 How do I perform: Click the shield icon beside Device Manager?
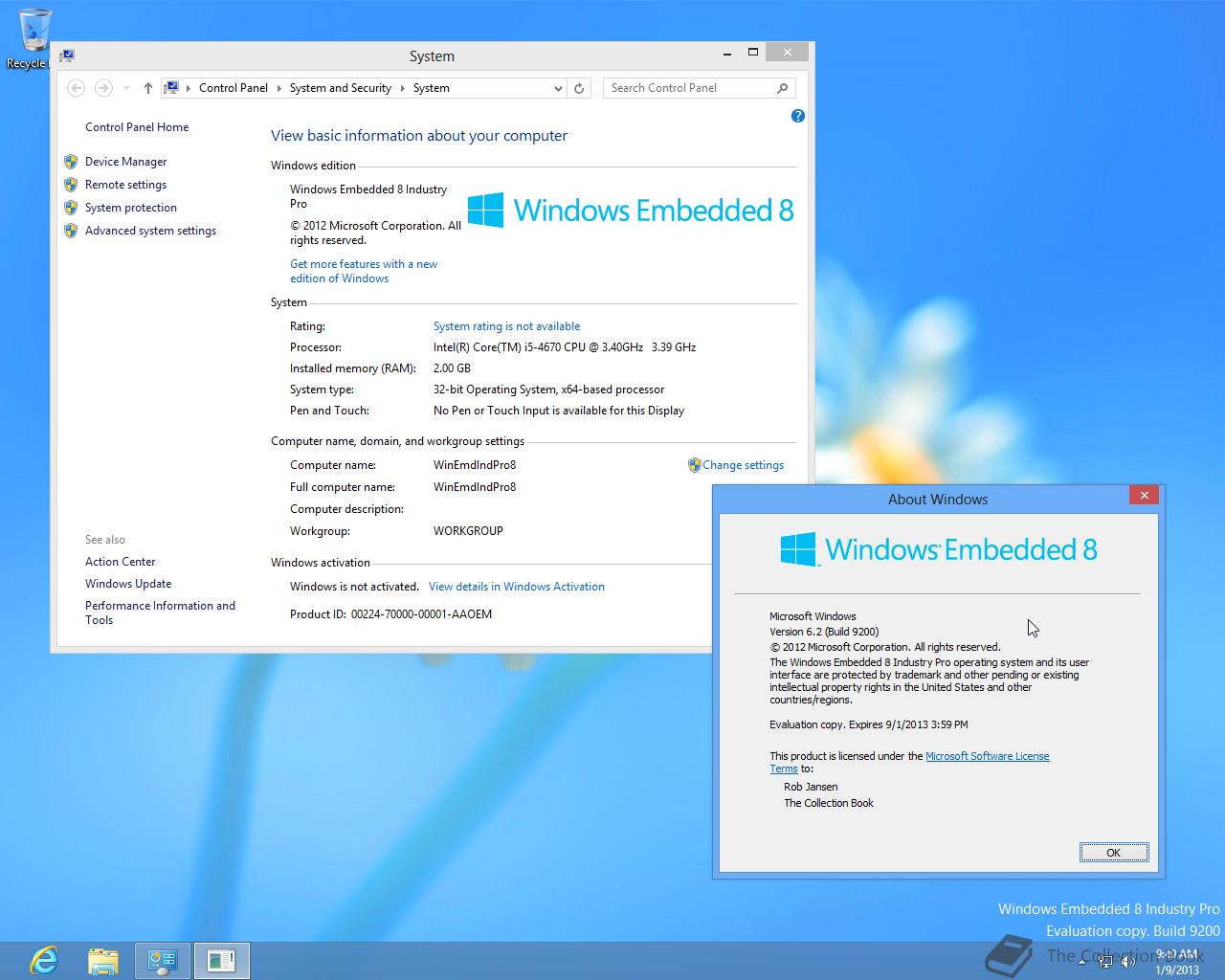pyautogui.click(x=71, y=162)
